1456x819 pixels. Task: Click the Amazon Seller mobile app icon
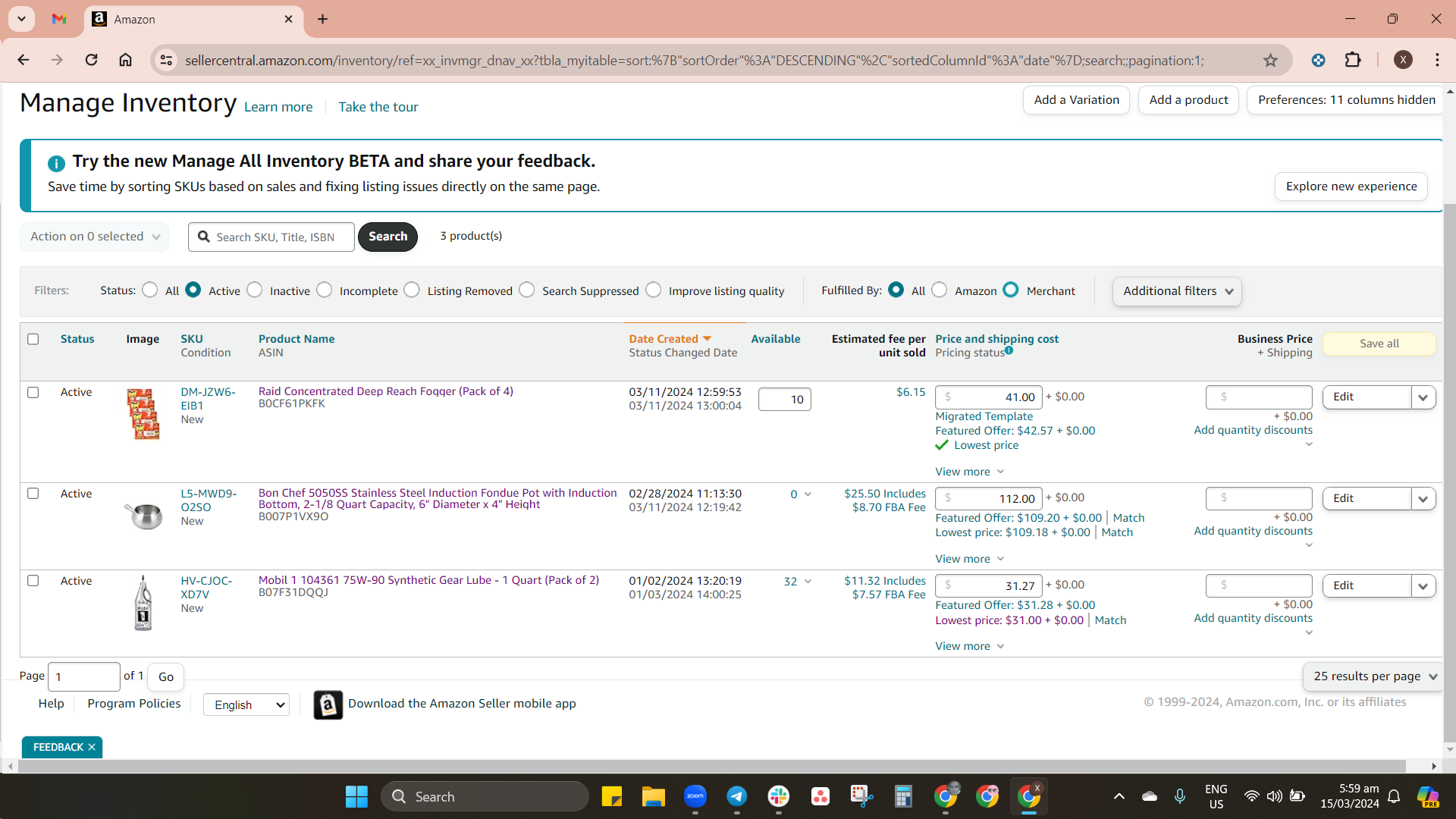[x=328, y=704]
